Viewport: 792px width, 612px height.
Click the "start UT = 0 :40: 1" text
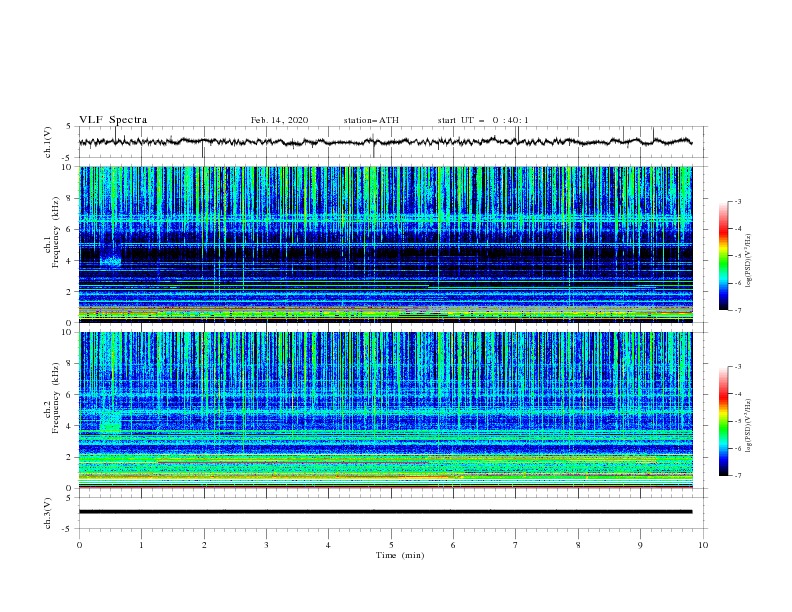tap(483, 120)
